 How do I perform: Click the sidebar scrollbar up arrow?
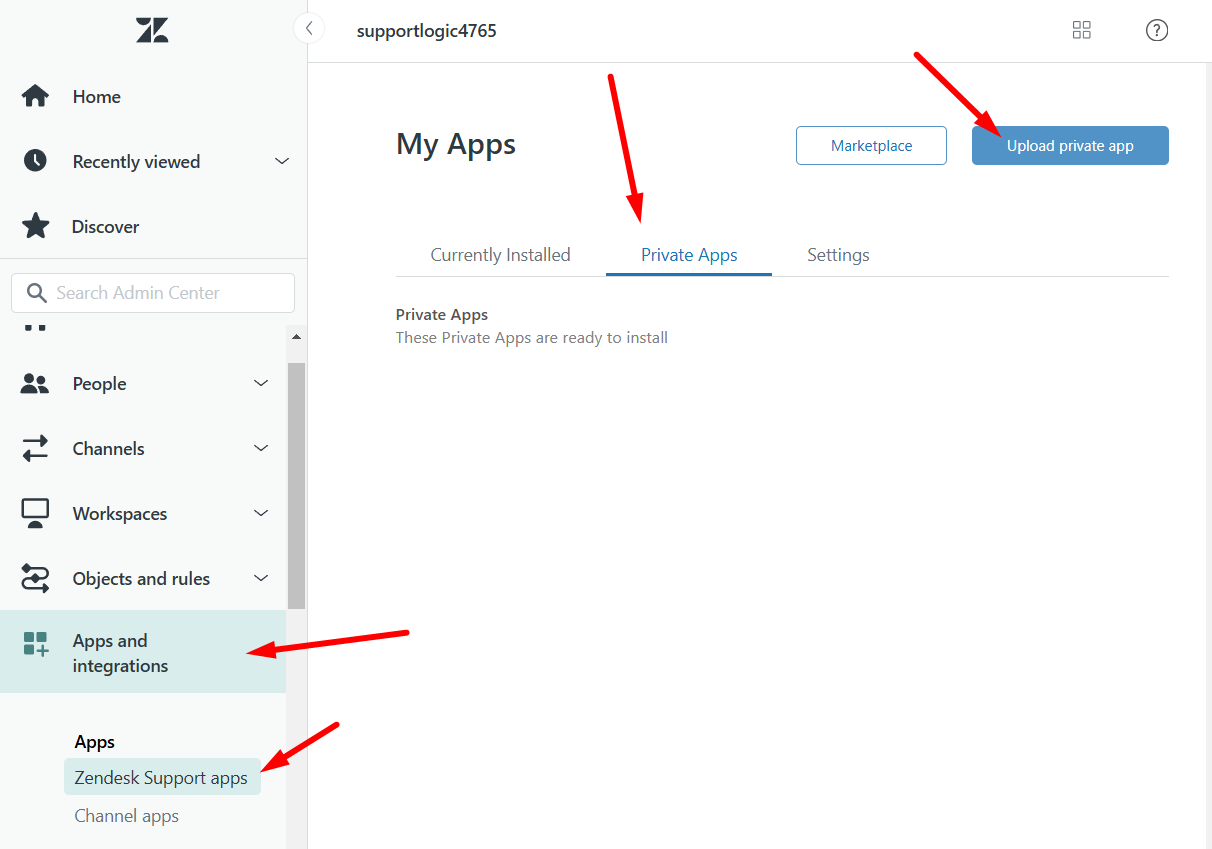click(296, 337)
